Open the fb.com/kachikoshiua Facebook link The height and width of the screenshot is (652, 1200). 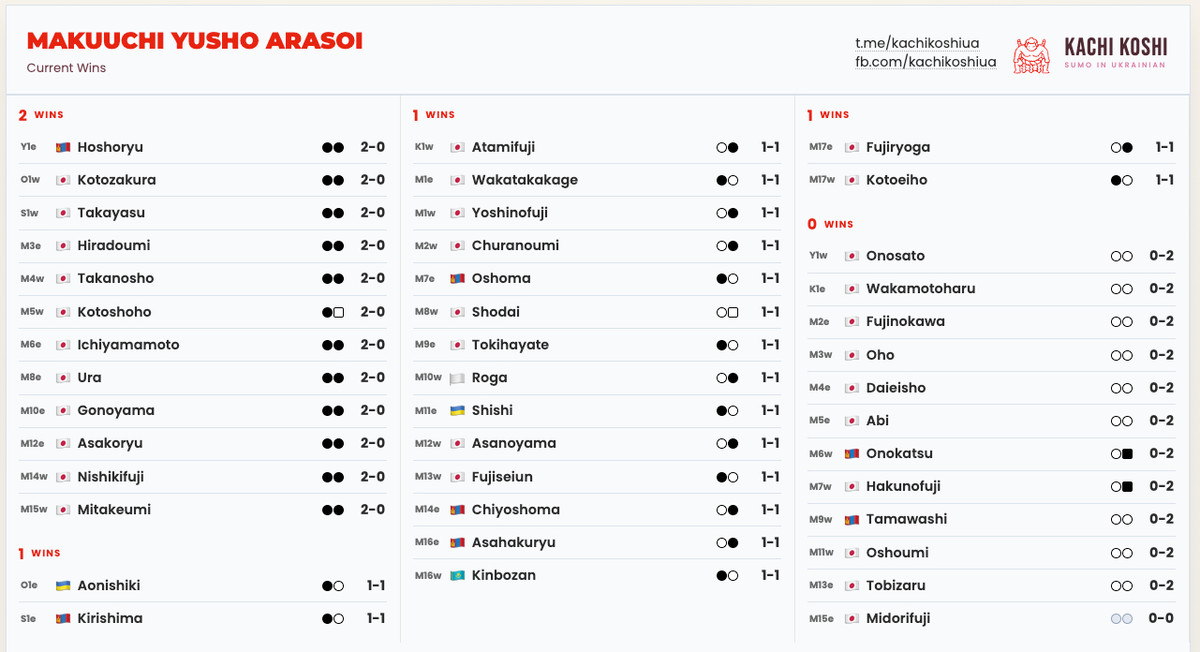pos(925,62)
